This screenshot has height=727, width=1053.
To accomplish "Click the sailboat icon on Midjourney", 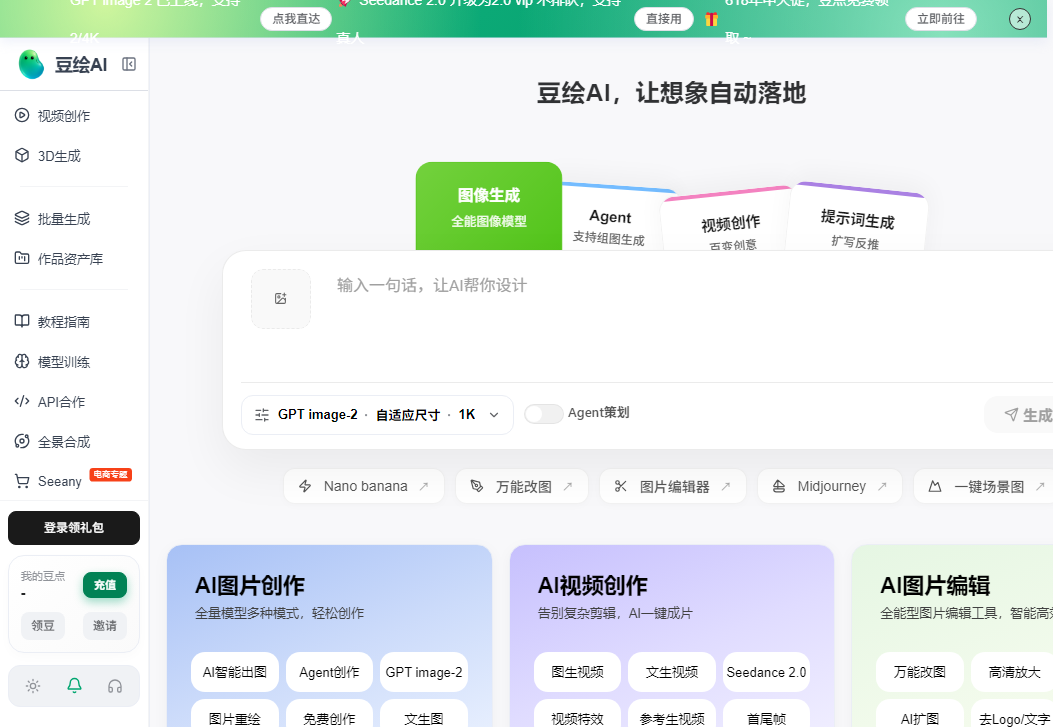I will coord(779,486).
